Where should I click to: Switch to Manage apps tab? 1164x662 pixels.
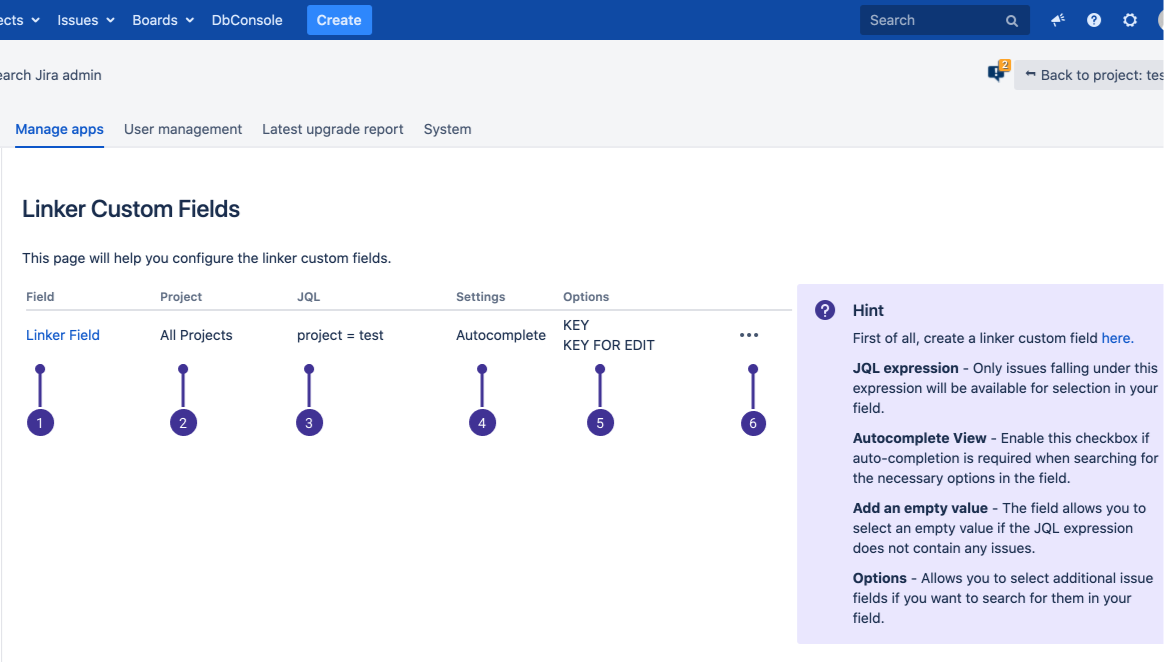coord(59,129)
